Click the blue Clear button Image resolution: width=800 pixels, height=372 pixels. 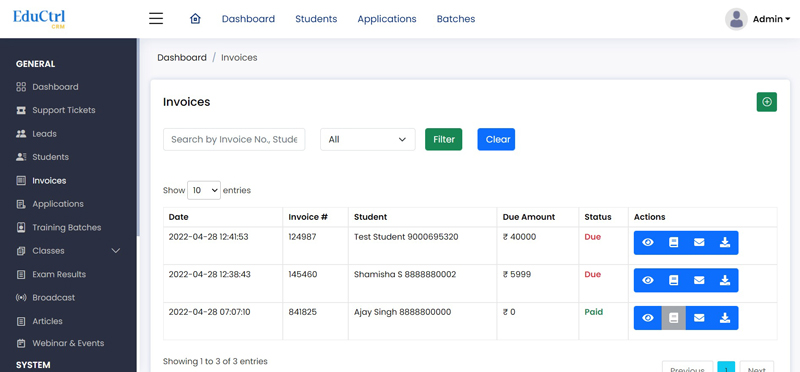coord(496,139)
